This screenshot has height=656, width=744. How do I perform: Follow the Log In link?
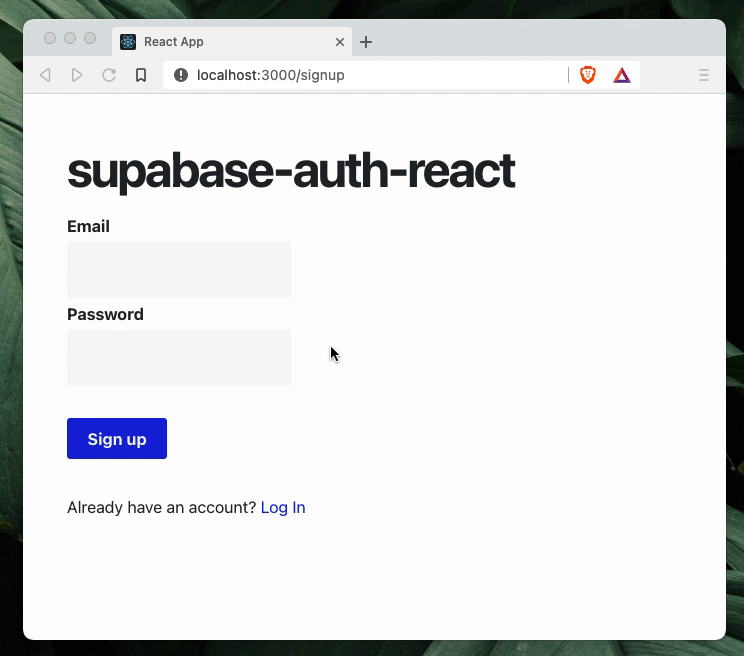[x=283, y=508]
